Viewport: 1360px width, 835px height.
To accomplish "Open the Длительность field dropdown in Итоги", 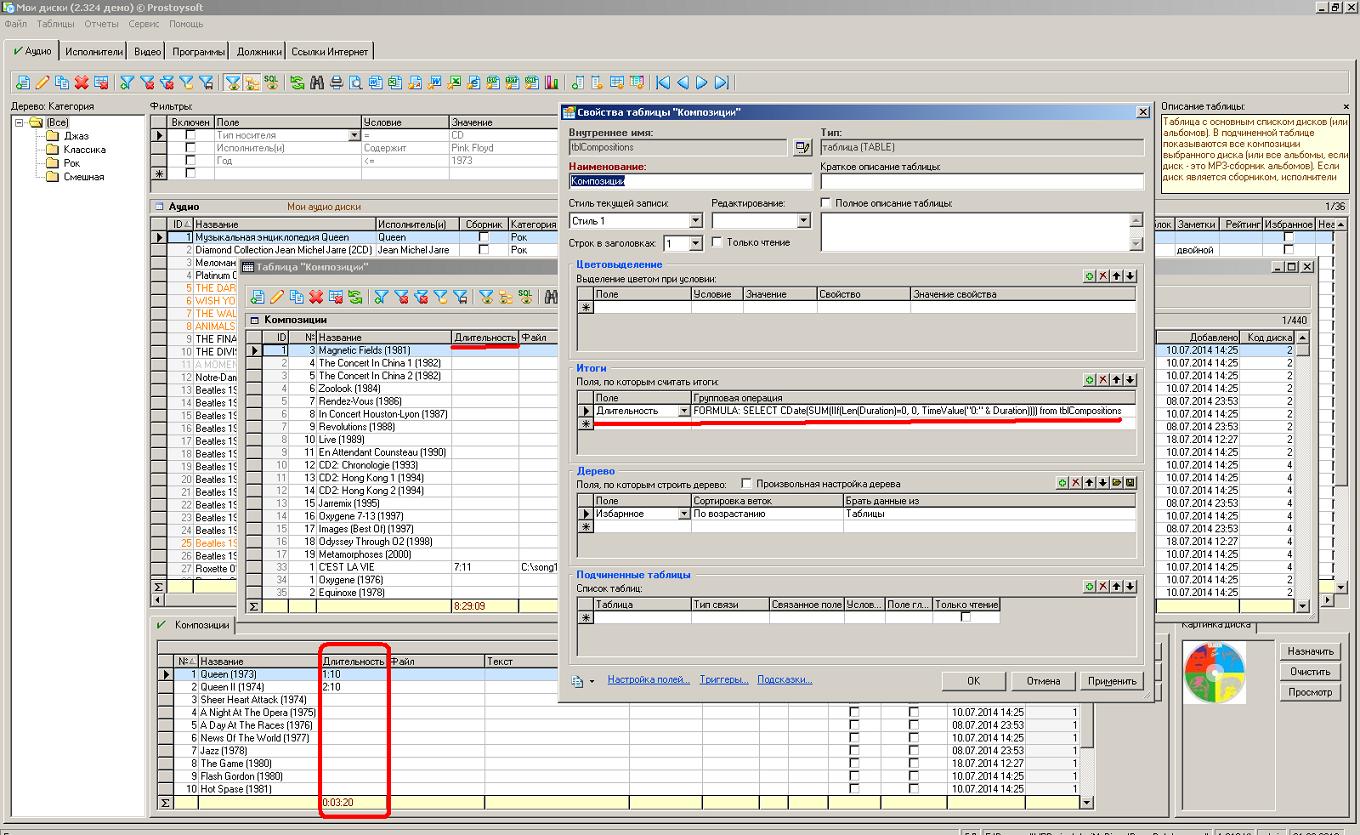I will pos(684,411).
